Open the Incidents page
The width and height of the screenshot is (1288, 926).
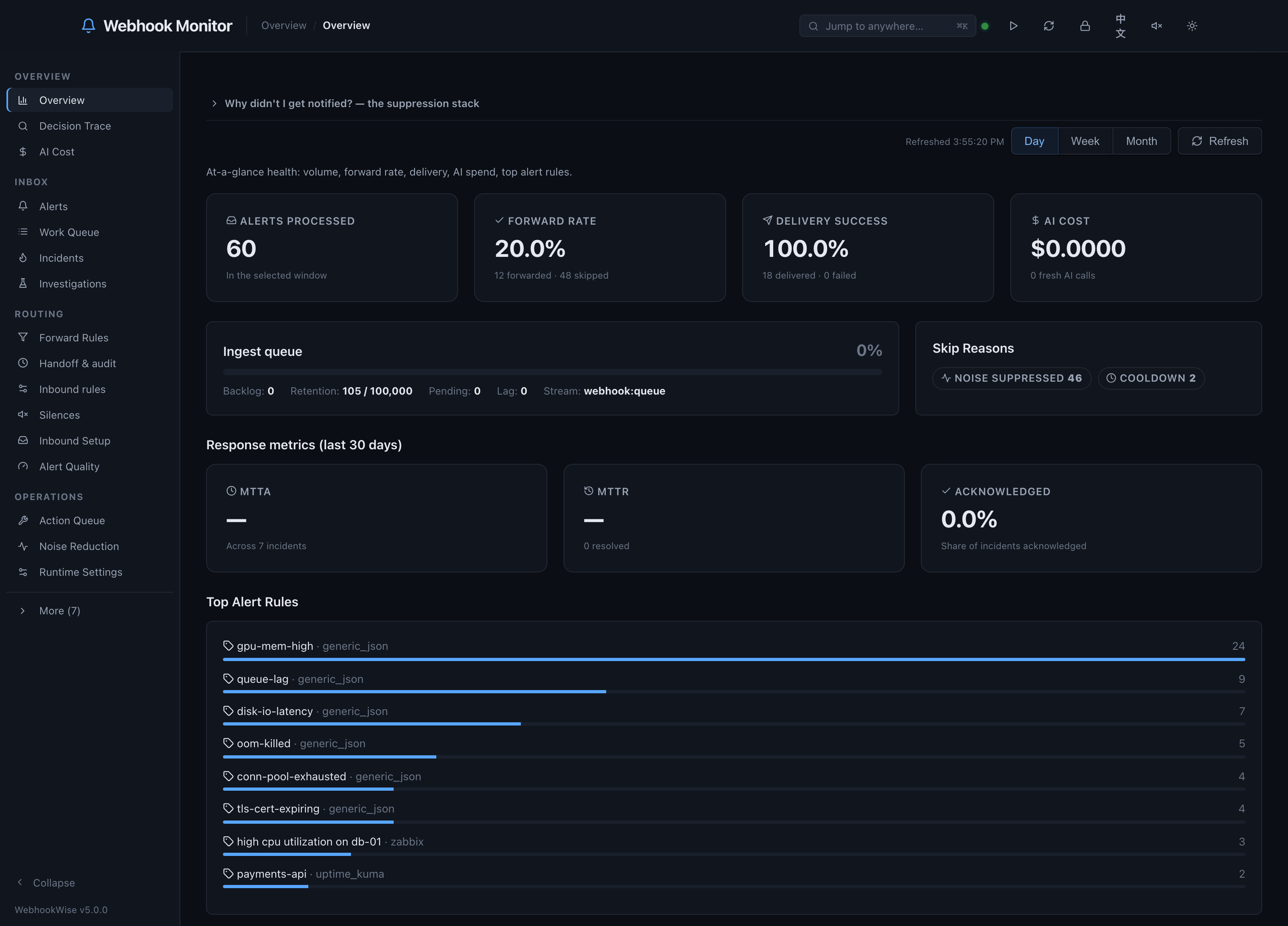(x=90, y=258)
